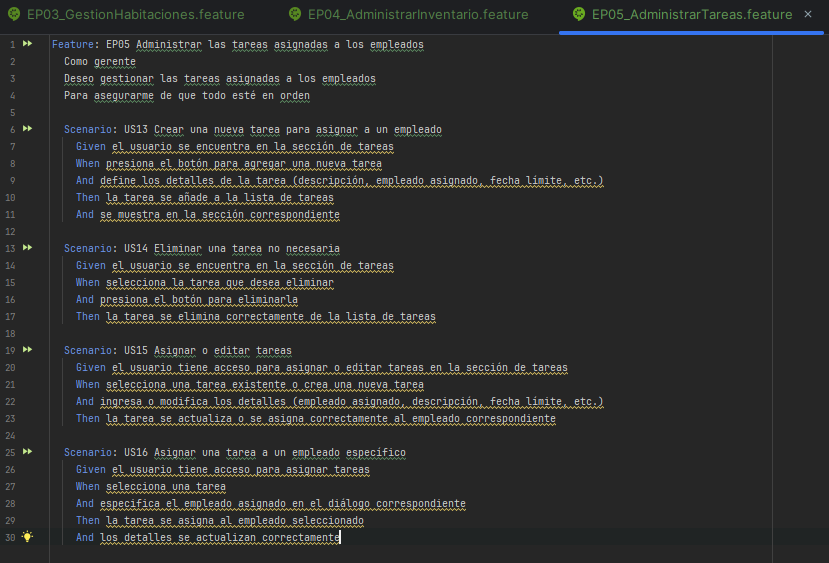Run the Feature with gutter icon on line 1
The height and width of the screenshot is (563, 829).
27,44
